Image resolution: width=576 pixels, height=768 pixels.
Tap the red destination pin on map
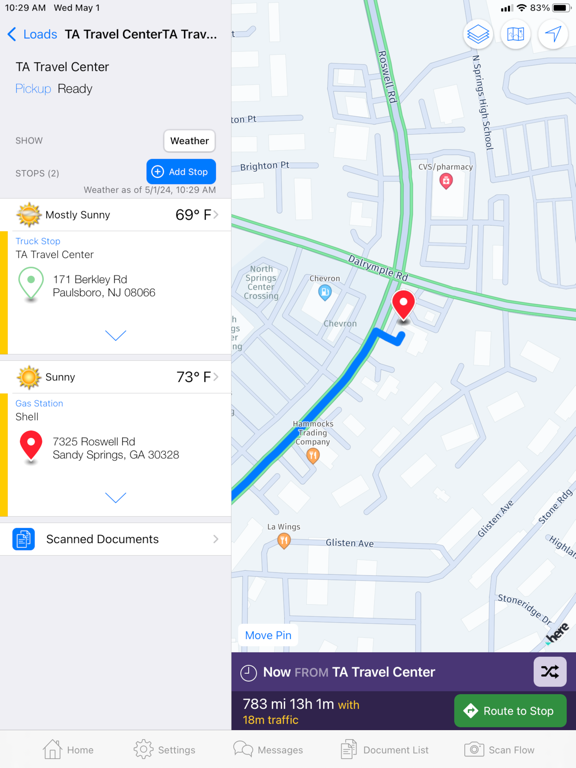point(404,306)
